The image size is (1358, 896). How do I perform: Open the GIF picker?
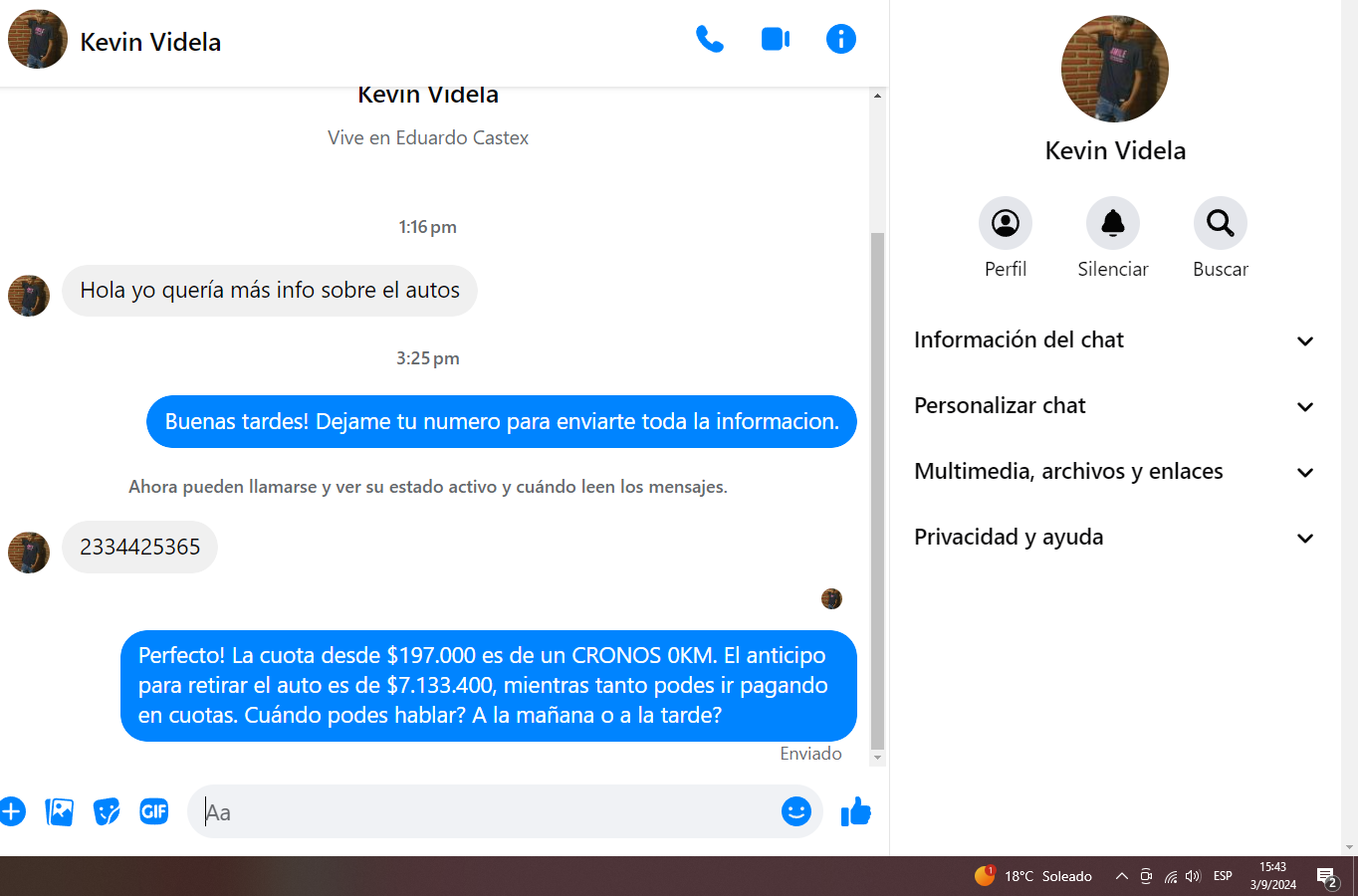[154, 811]
